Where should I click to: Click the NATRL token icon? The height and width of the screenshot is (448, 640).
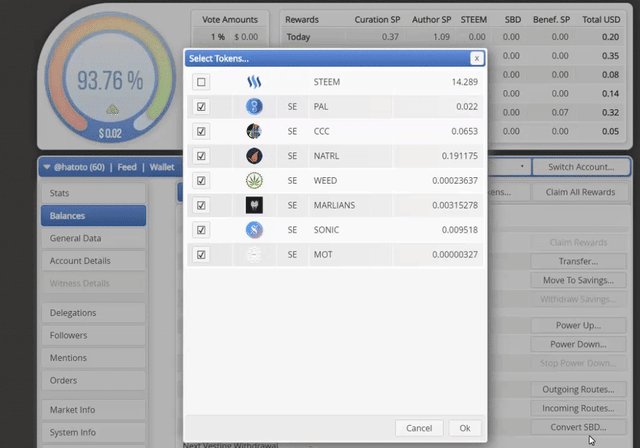tap(254, 156)
